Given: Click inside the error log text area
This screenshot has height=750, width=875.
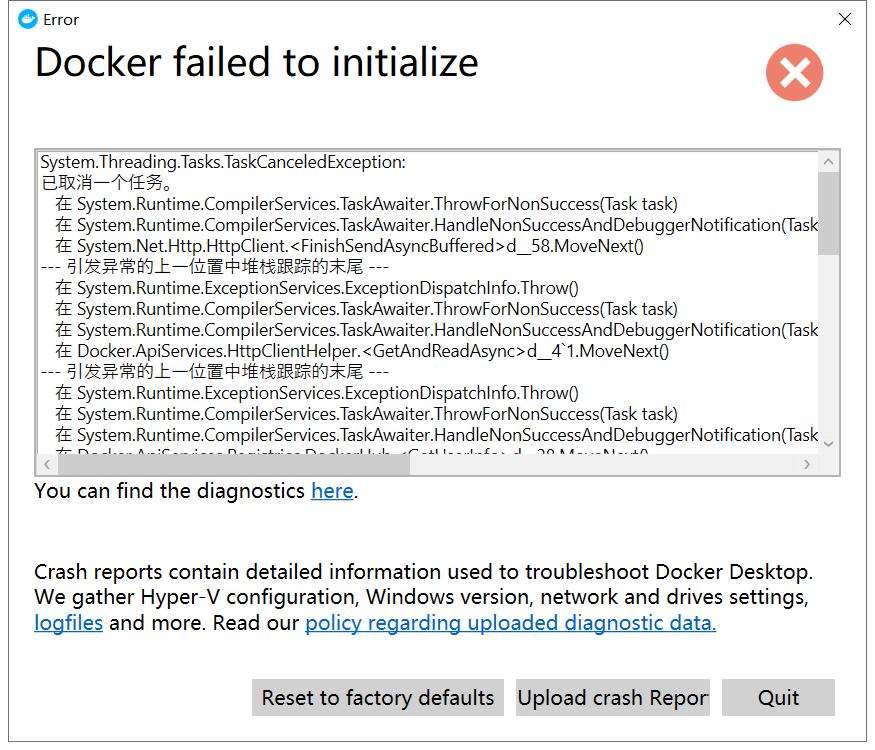Looking at the screenshot, I should [400, 300].
